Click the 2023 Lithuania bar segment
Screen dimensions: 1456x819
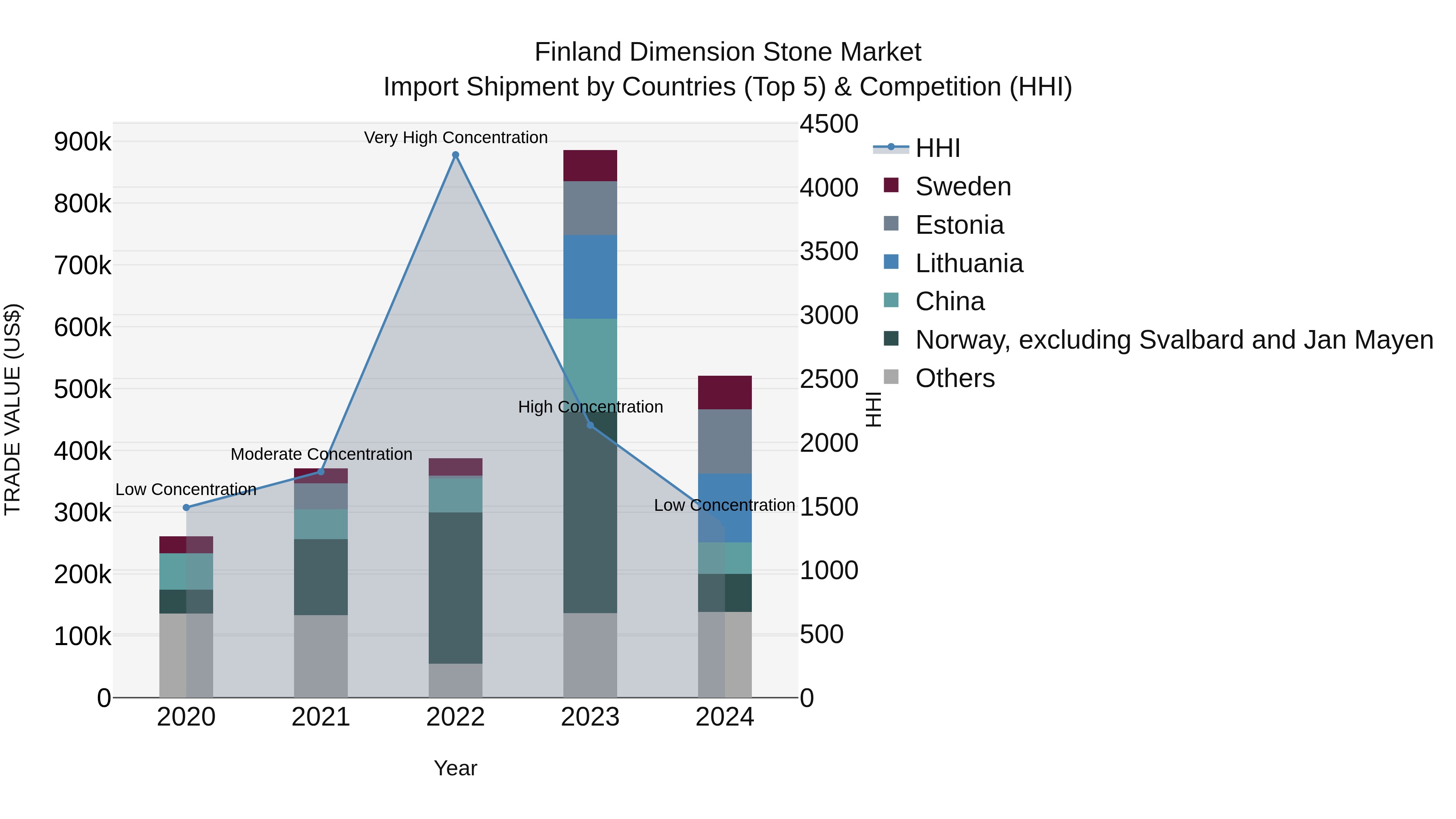click(590, 277)
